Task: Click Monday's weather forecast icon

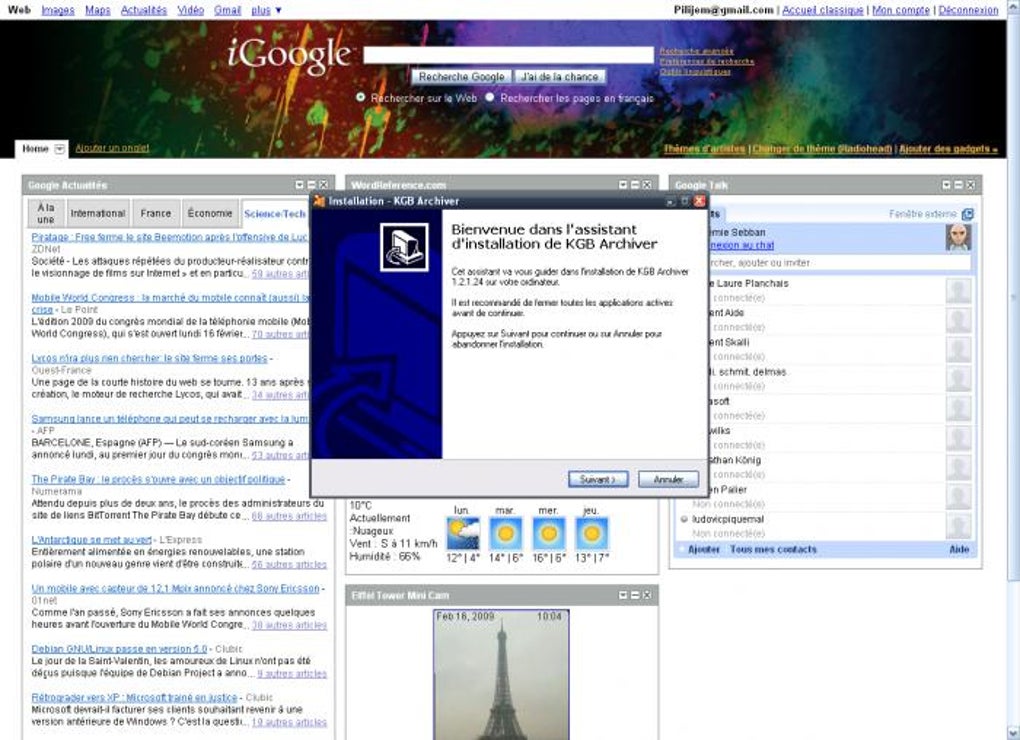Action: (x=463, y=533)
